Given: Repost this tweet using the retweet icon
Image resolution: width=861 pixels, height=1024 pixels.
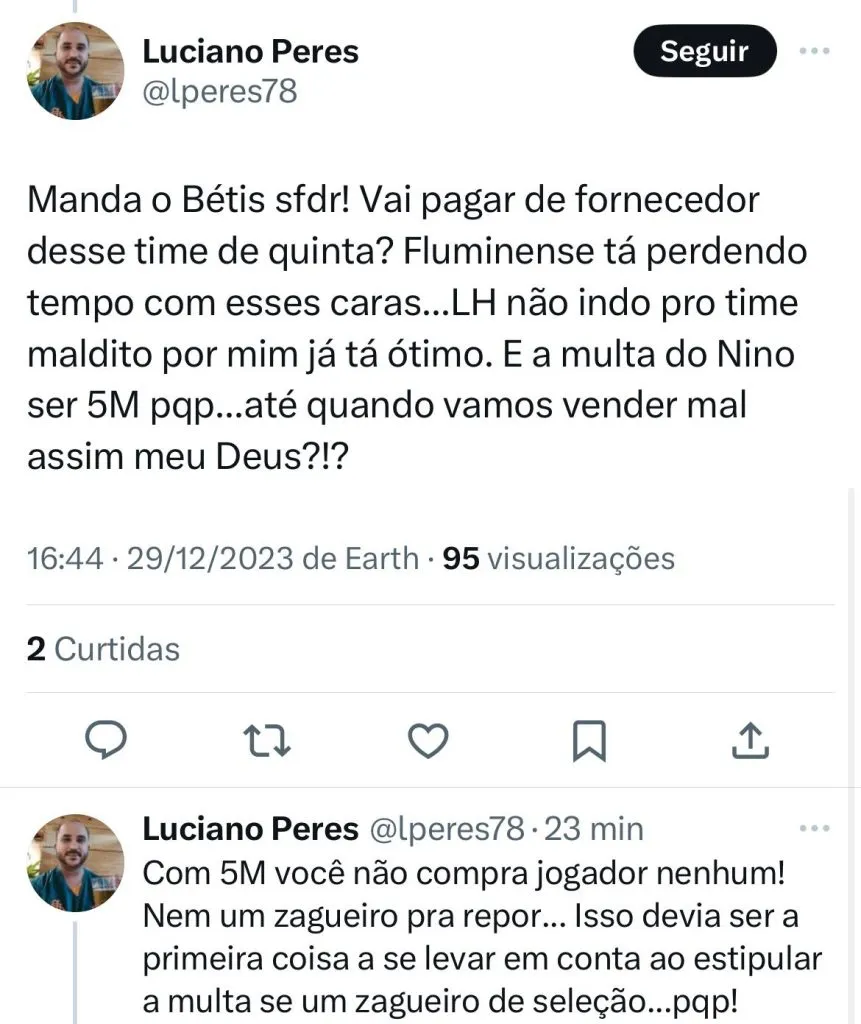Looking at the screenshot, I should click(268, 740).
